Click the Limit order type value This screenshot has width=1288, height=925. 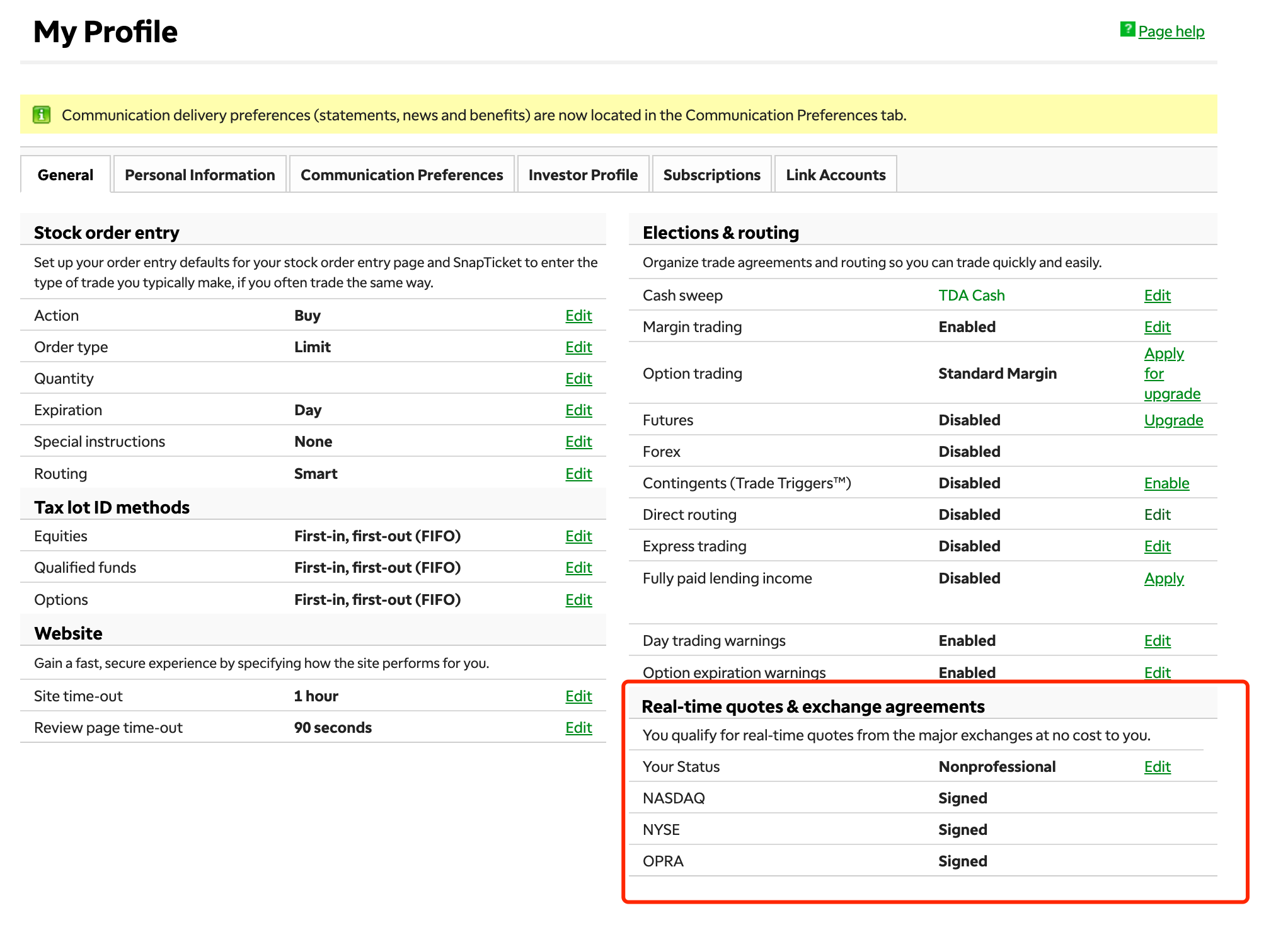pos(313,347)
